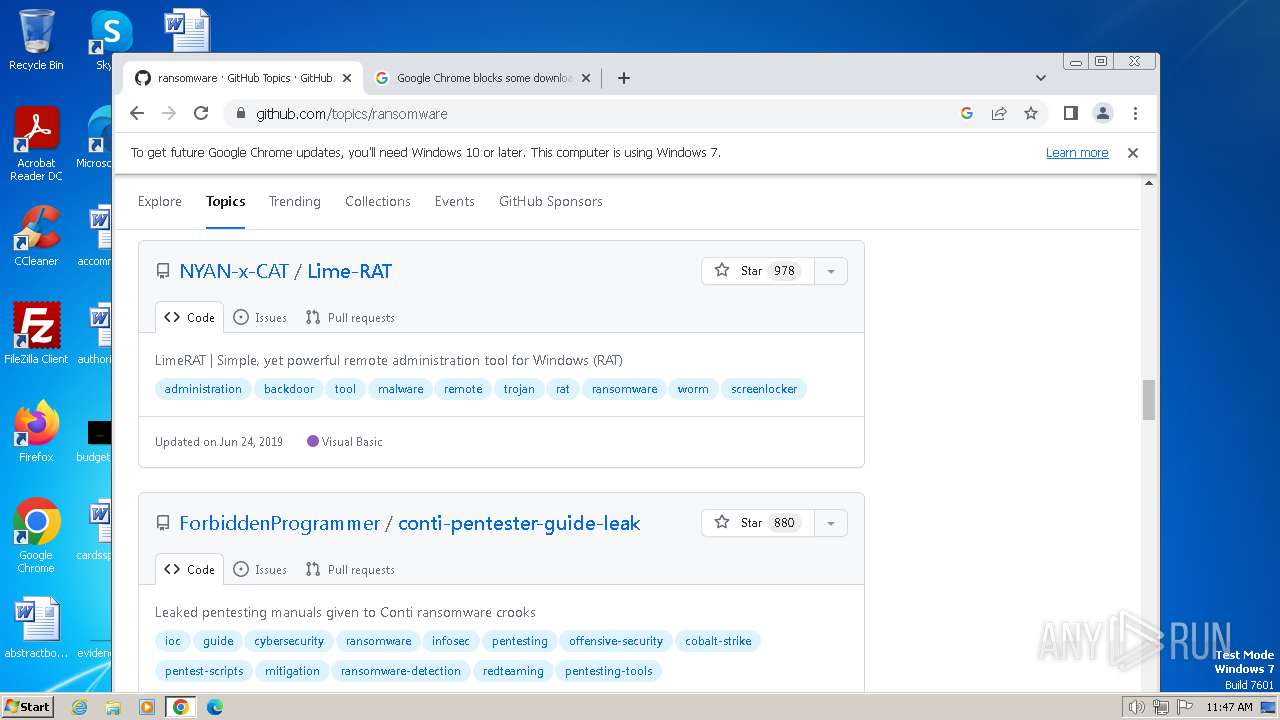
Task: Click the worm topic tag
Action: click(x=693, y=389)
